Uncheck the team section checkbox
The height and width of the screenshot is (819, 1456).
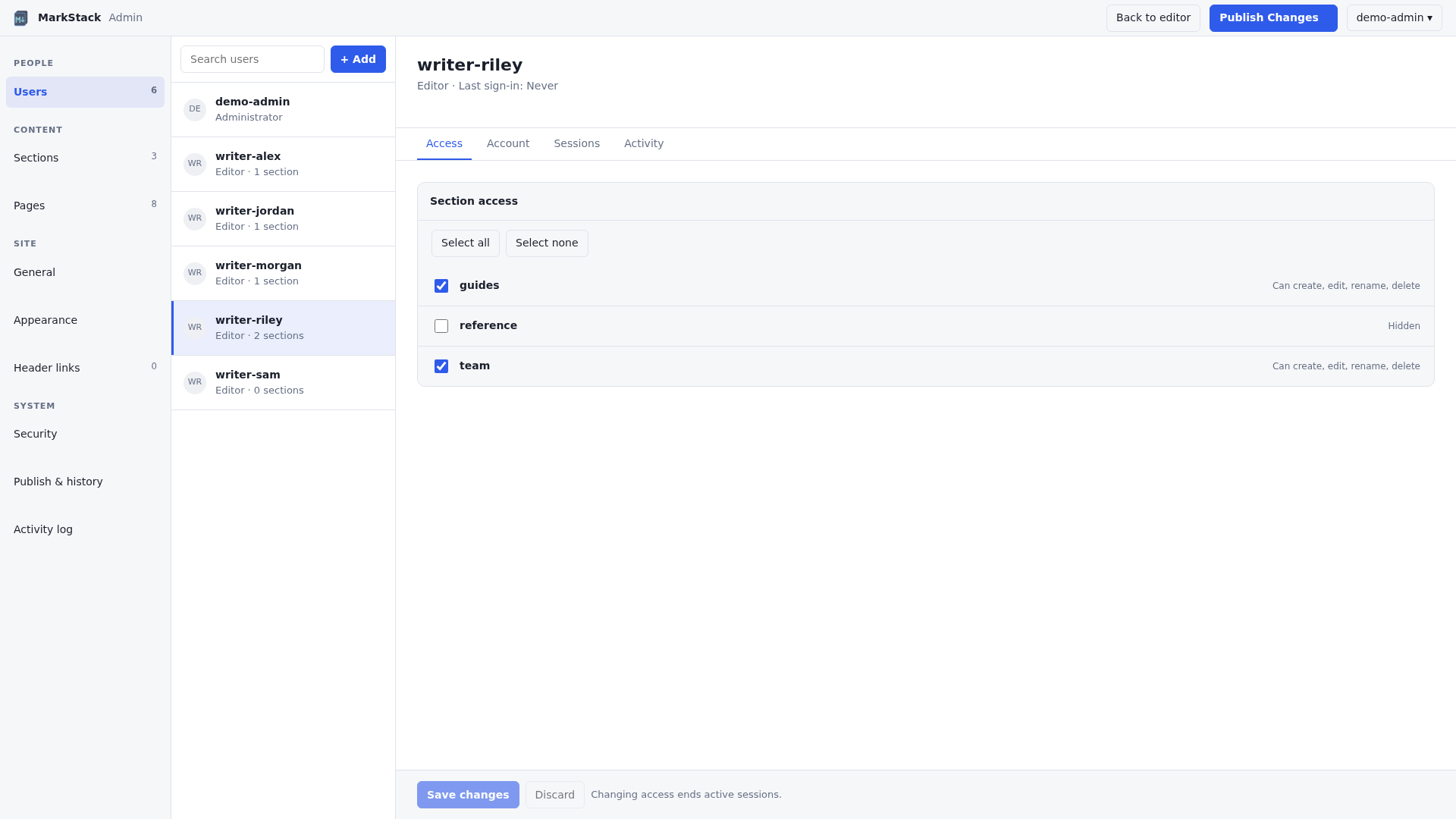(x=441, y=366)
